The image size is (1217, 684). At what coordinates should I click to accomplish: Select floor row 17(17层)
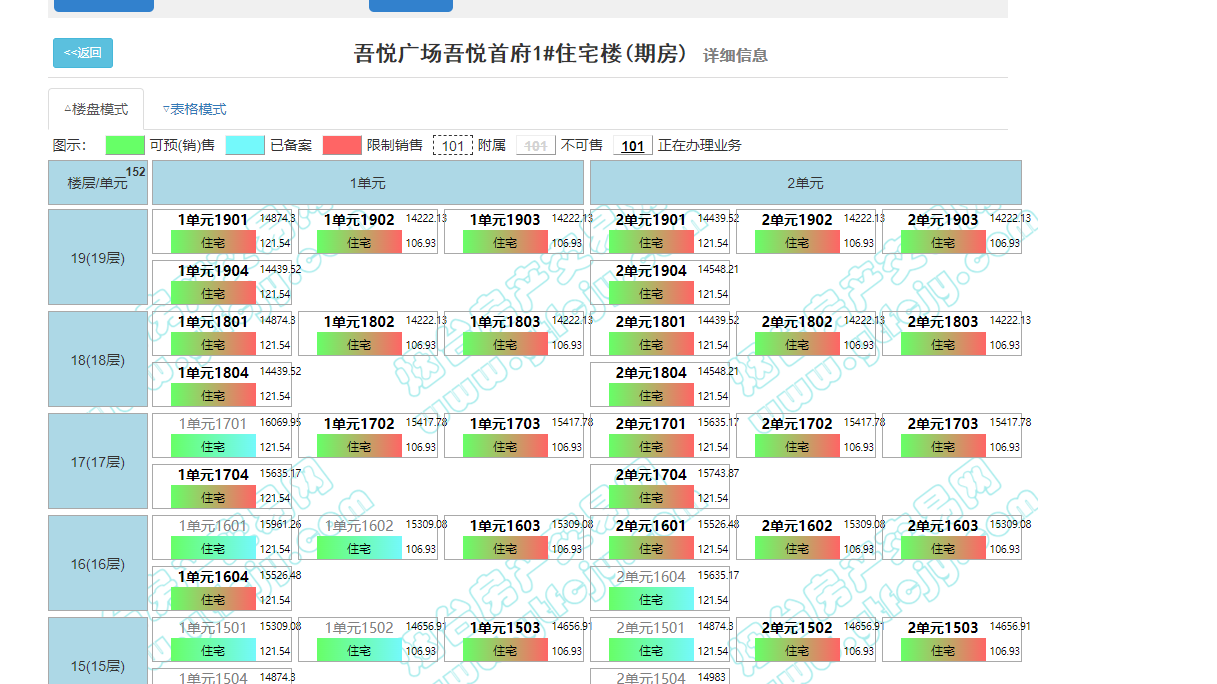[x=98, y=461]
